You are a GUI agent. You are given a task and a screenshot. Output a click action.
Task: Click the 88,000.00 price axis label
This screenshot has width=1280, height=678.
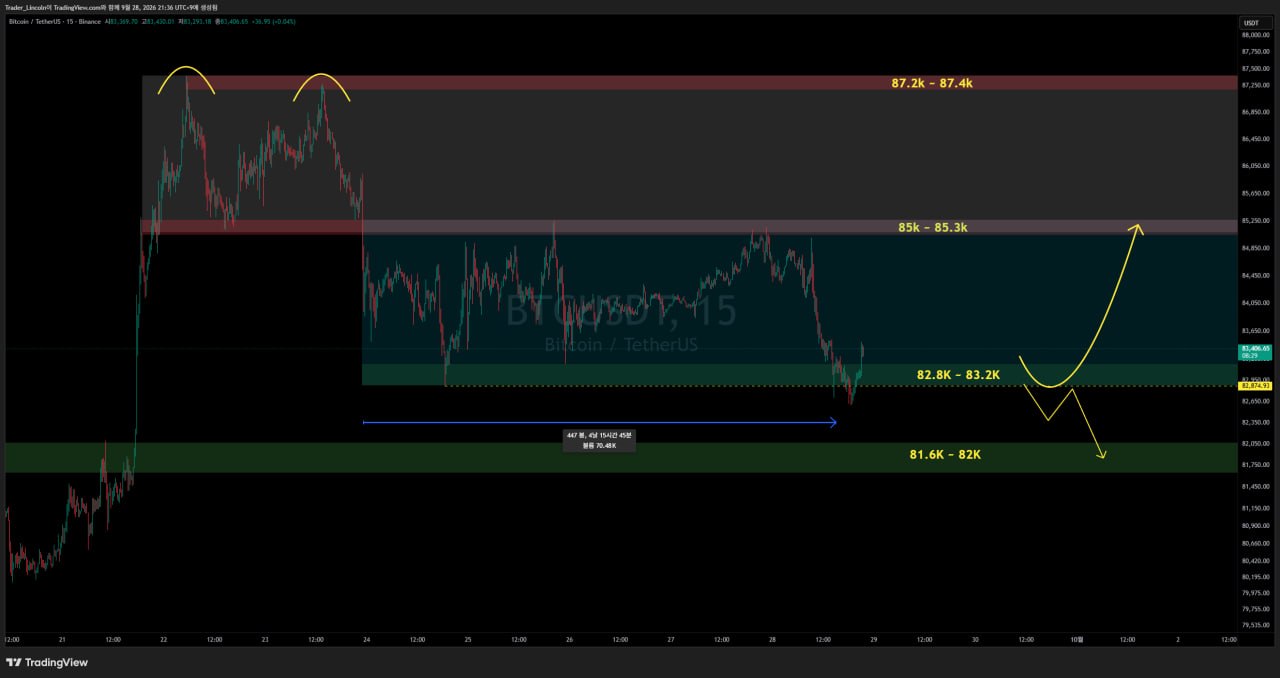point(1254,34)
